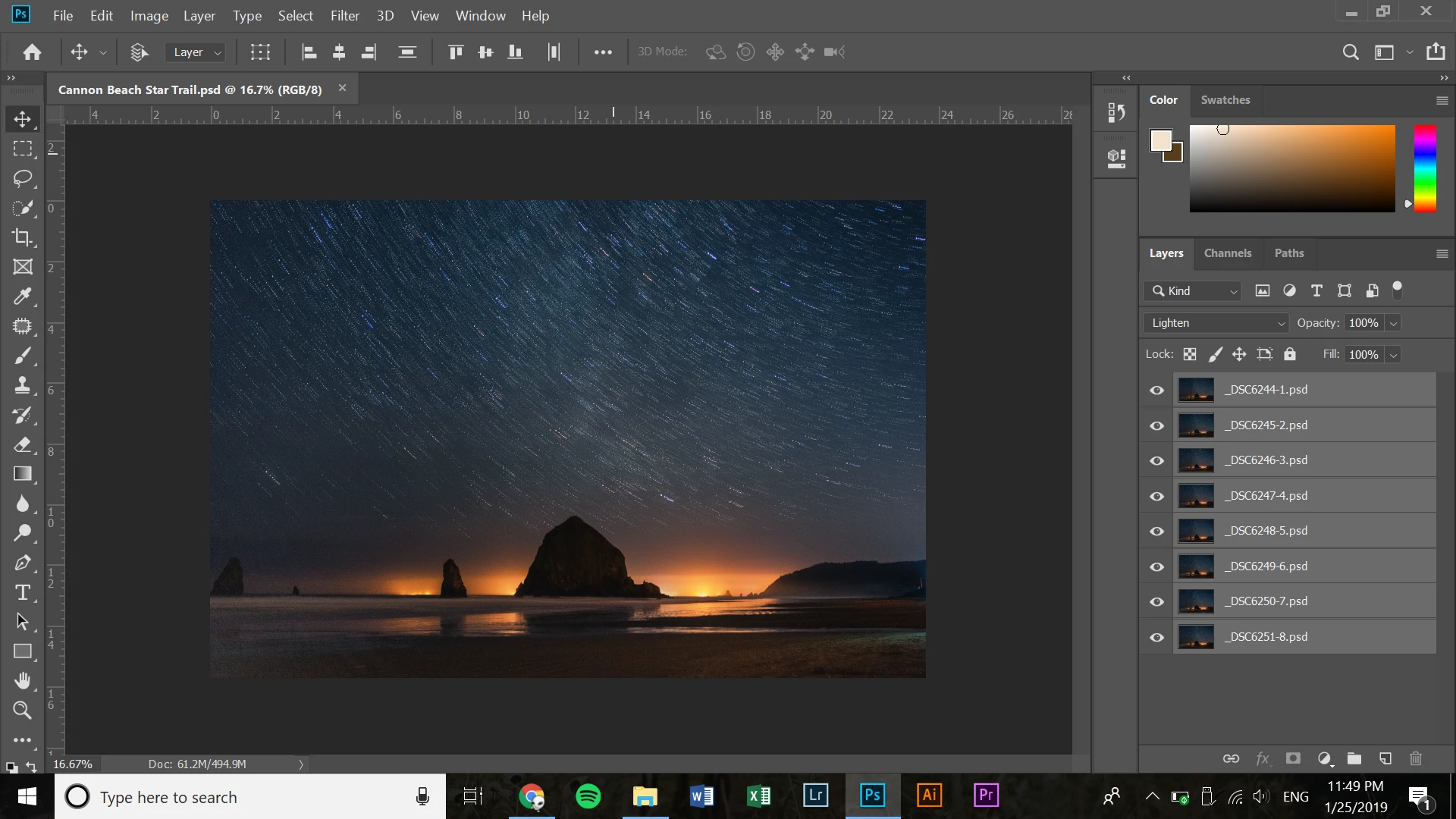Select the Crop tool

coord(23,237)
